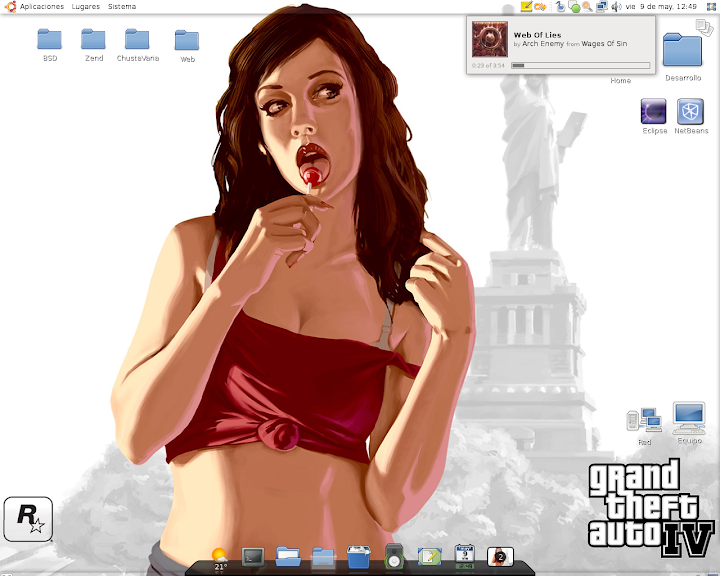This screenshot has width=720, height=576.
Task: Launch Eclipse from the desktop
Action: pos(653,111)
